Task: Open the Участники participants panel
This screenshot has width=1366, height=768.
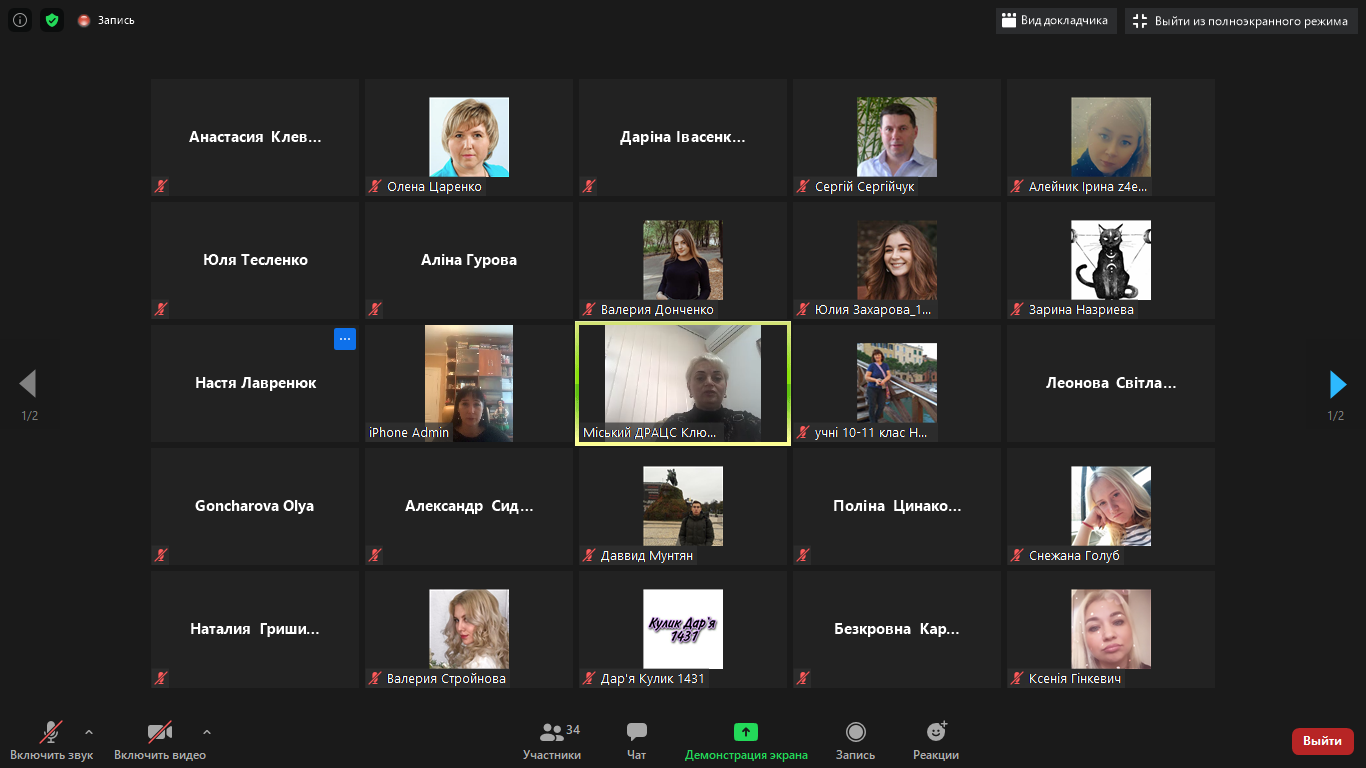Action: coord(552,742)
